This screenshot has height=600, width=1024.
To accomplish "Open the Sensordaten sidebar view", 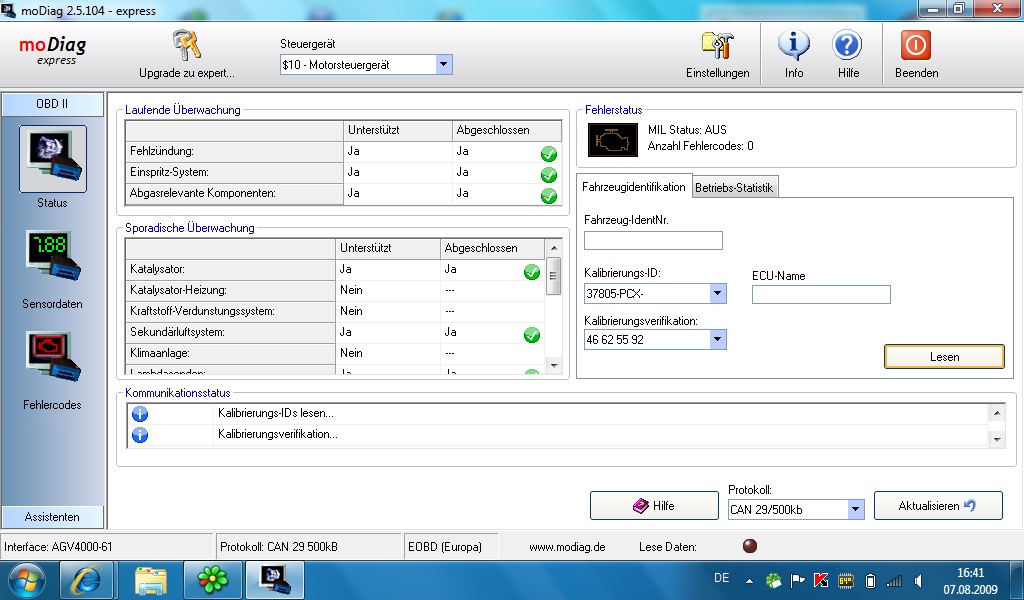I will click(52, 260).
